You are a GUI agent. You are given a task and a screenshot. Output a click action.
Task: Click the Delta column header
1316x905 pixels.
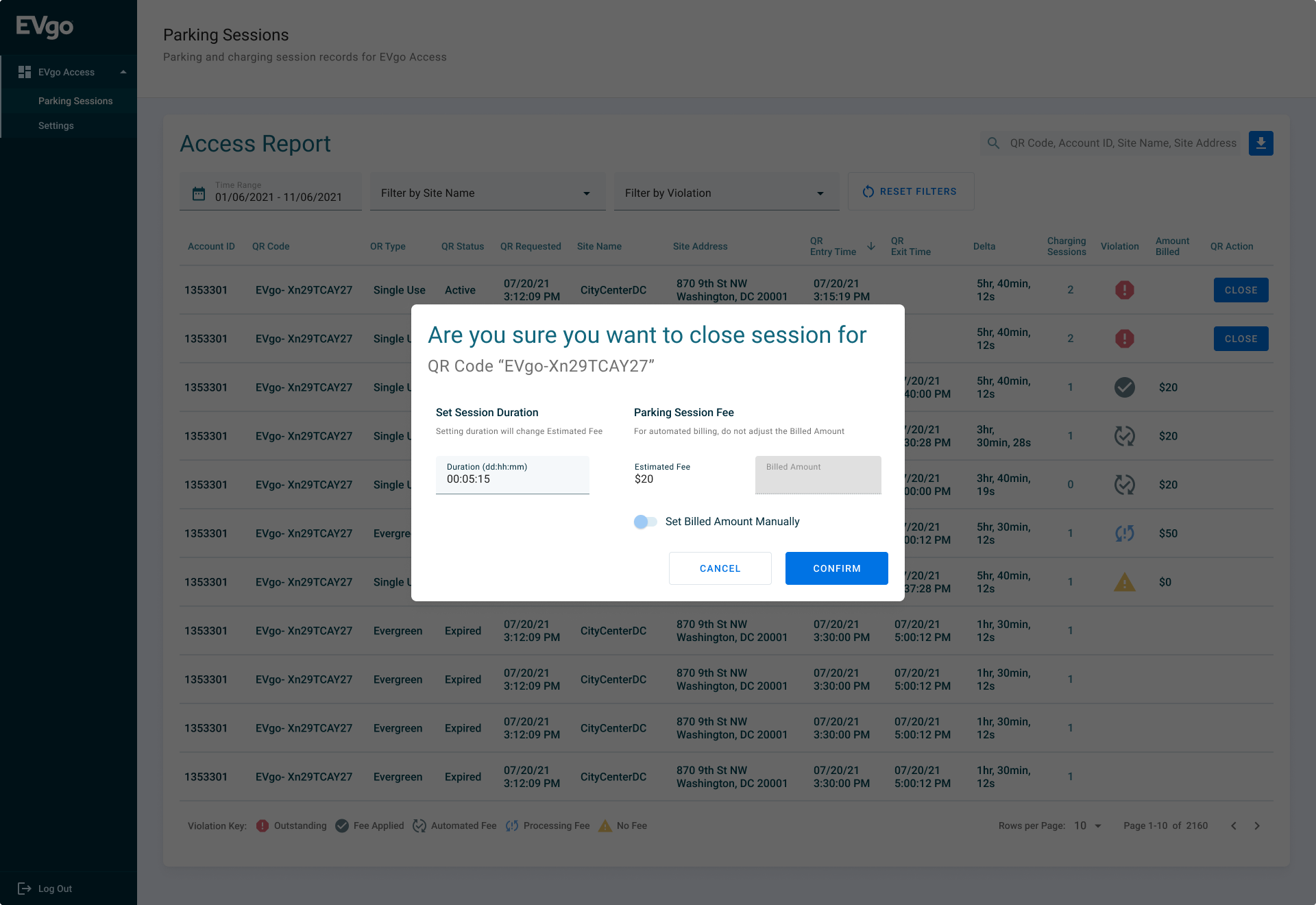[984, 246]
